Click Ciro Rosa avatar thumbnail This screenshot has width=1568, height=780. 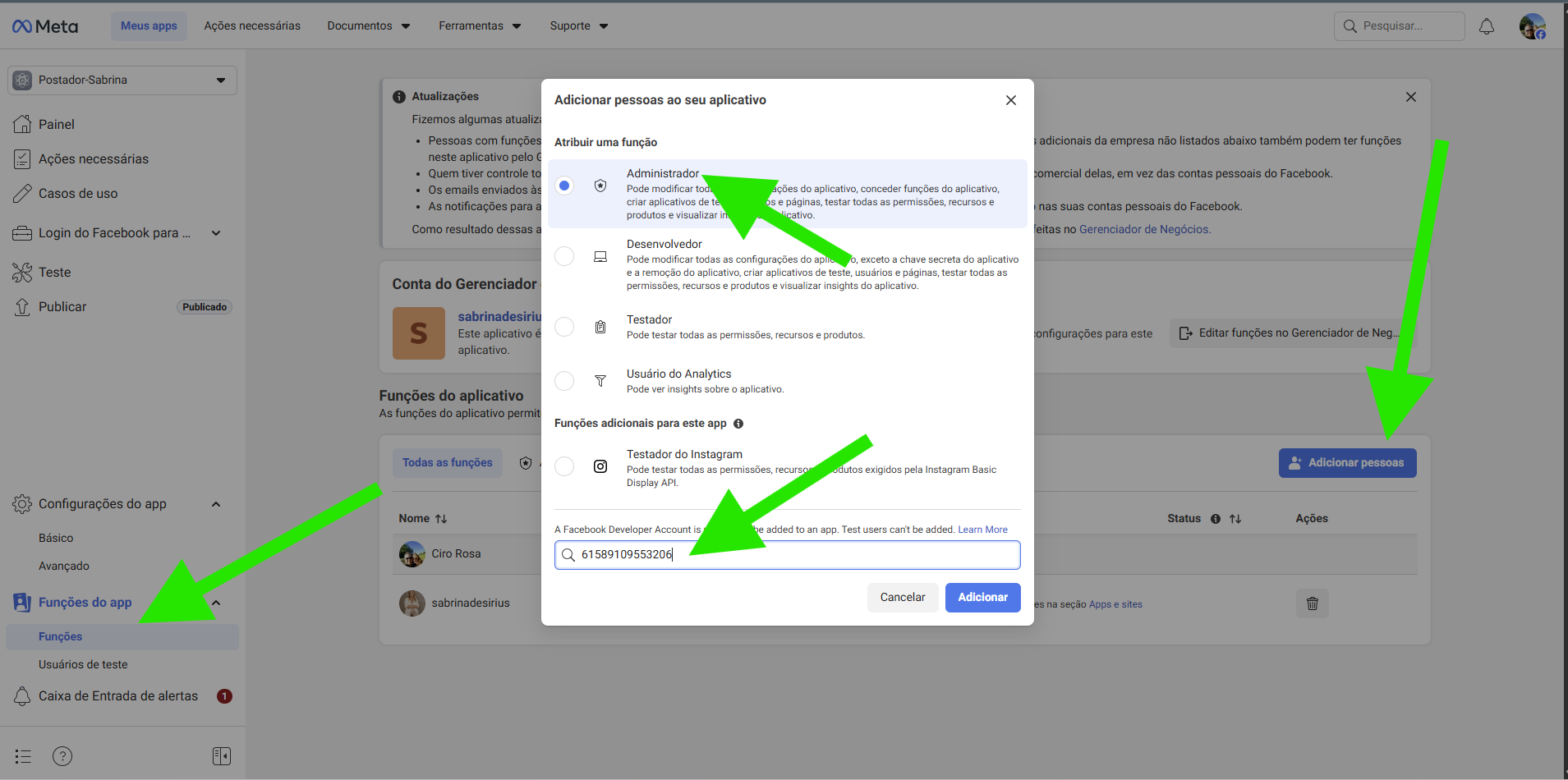tap(412, 554)
